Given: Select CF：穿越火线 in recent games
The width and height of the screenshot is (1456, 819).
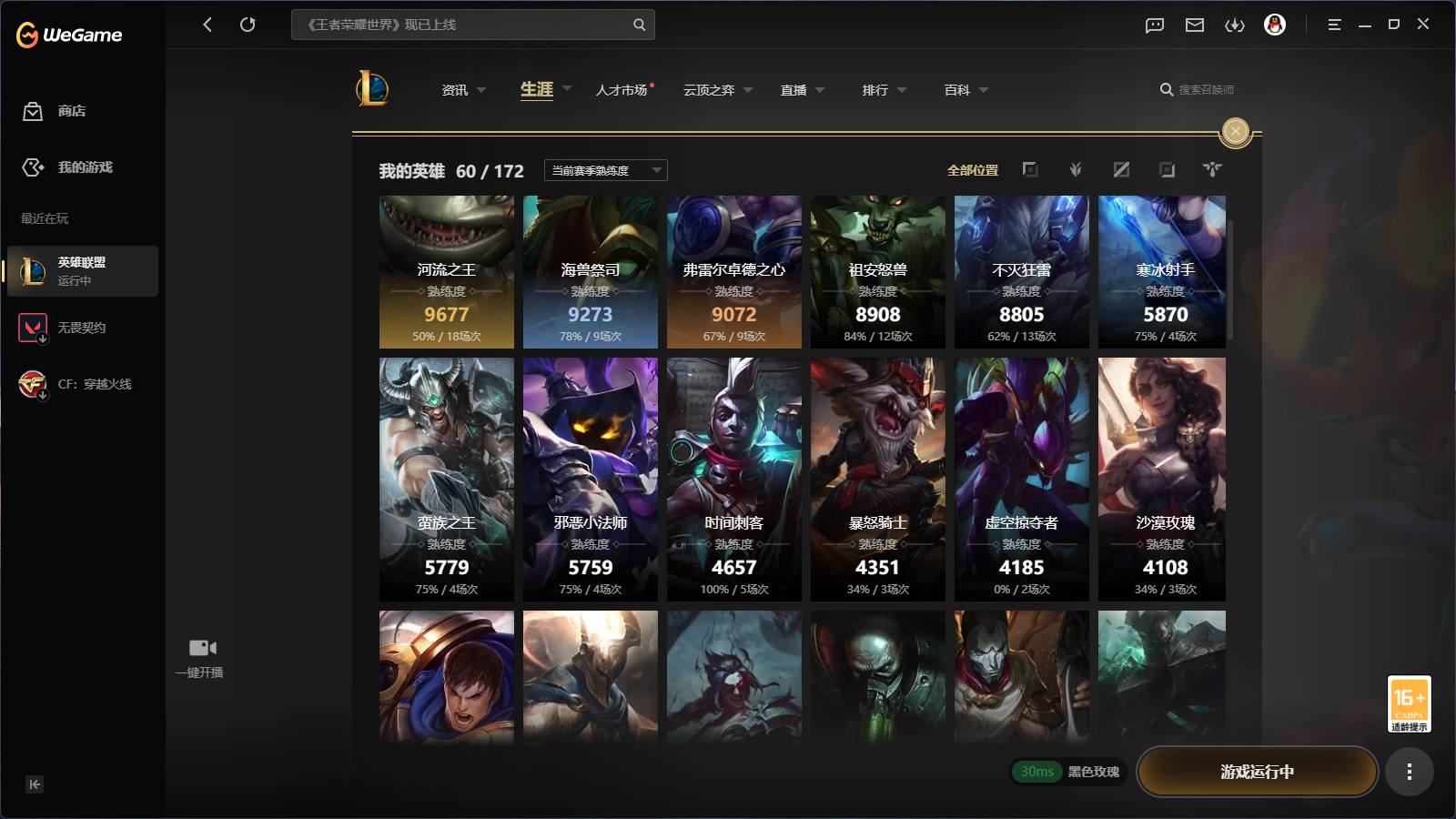Looking at the screenshot, I should 83,384.
